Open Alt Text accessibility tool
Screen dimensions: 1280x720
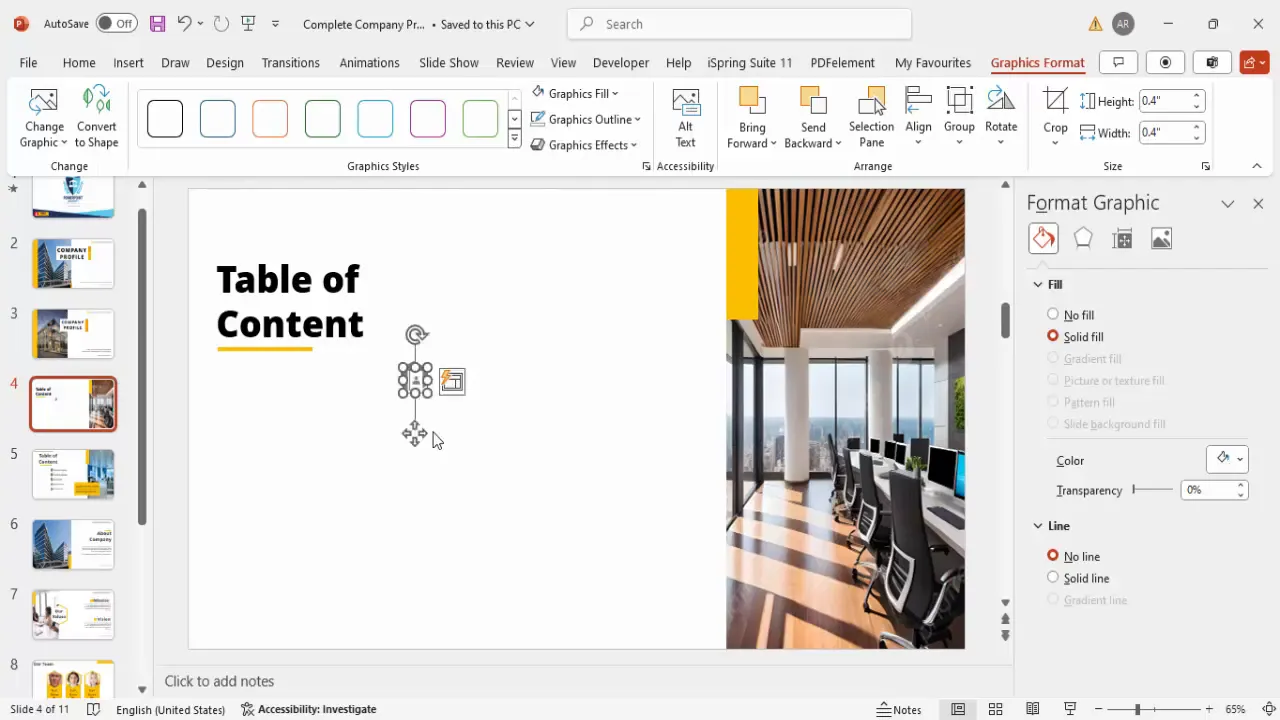685,118
